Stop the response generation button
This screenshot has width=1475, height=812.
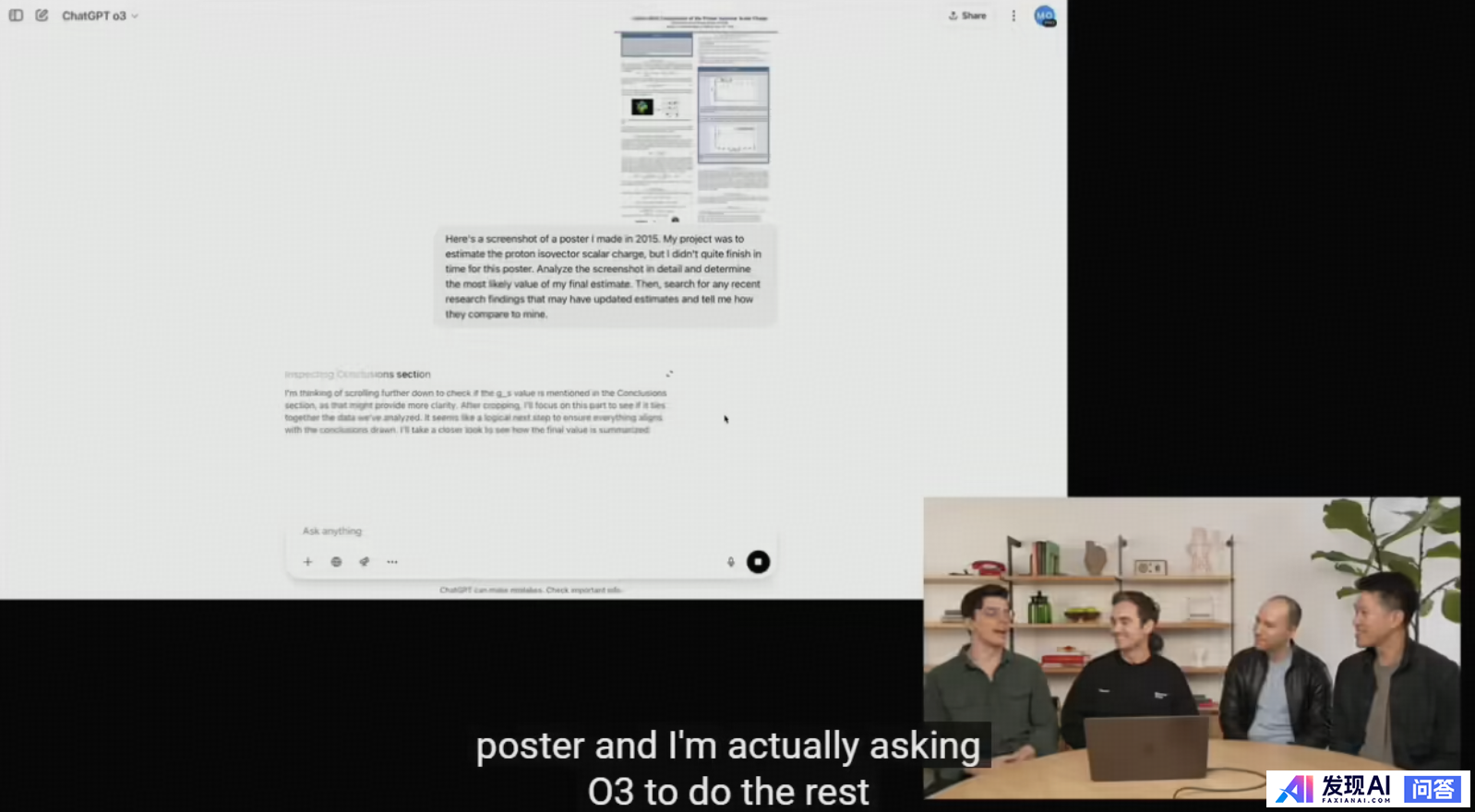click(x=758, y=562)
